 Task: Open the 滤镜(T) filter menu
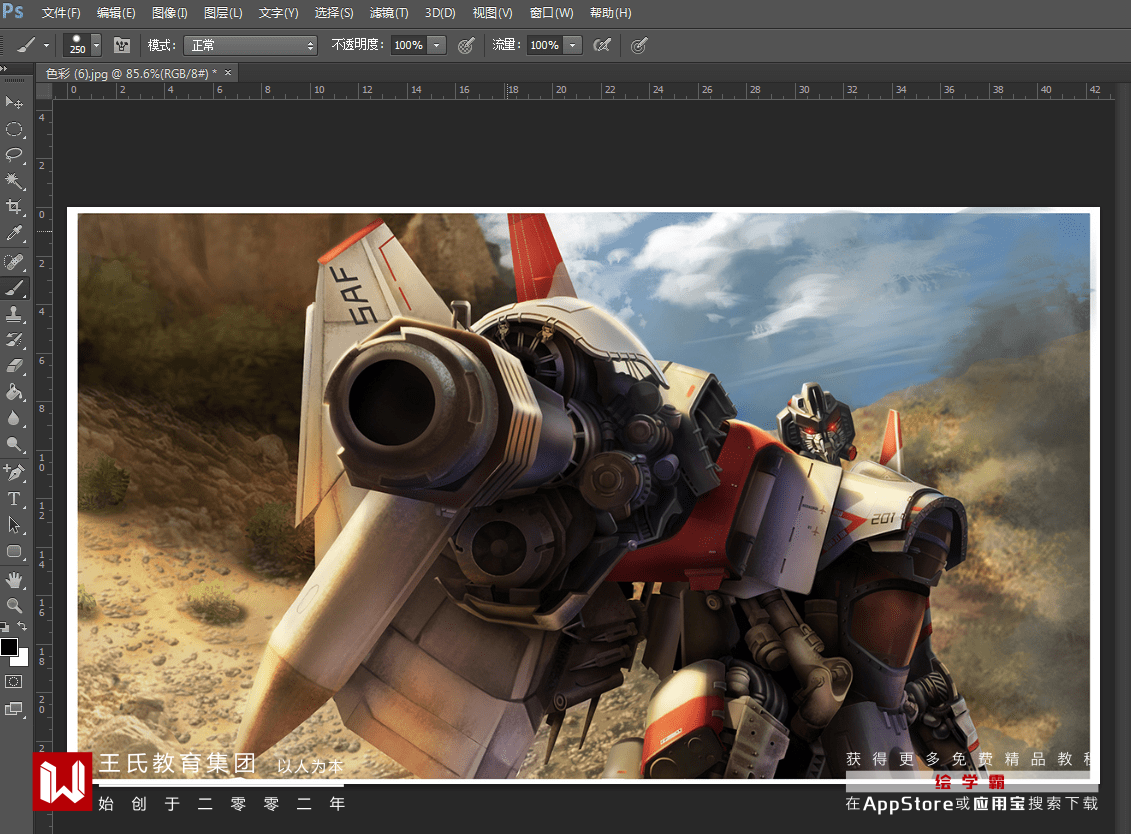coord(389,13)
